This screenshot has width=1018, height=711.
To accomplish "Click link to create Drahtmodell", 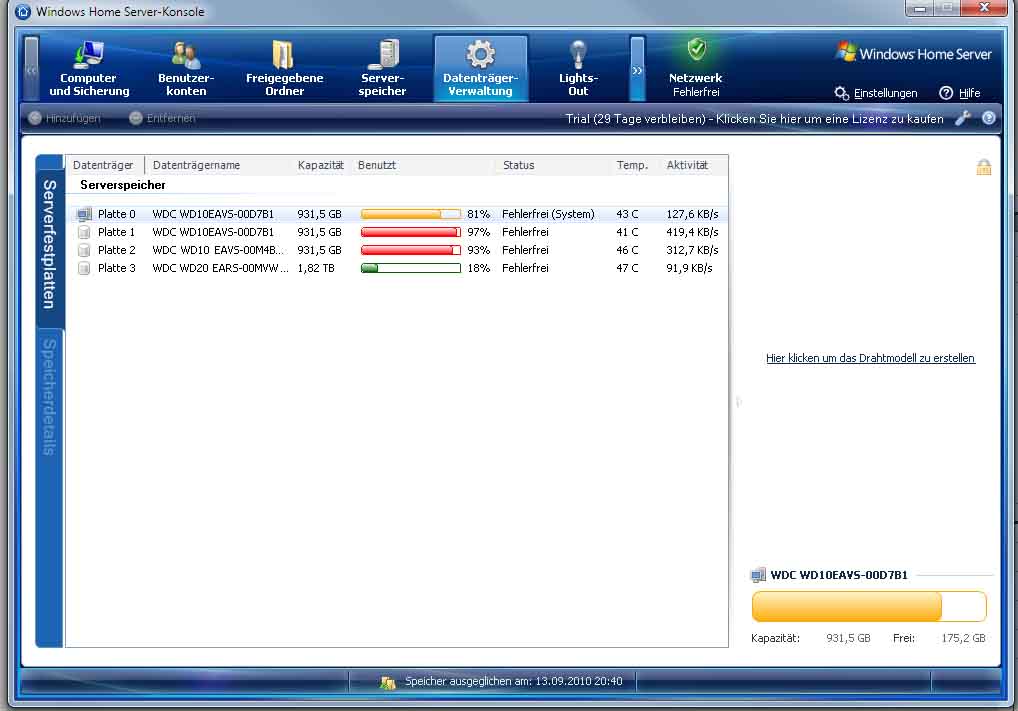I will click(x=870, y=358).
